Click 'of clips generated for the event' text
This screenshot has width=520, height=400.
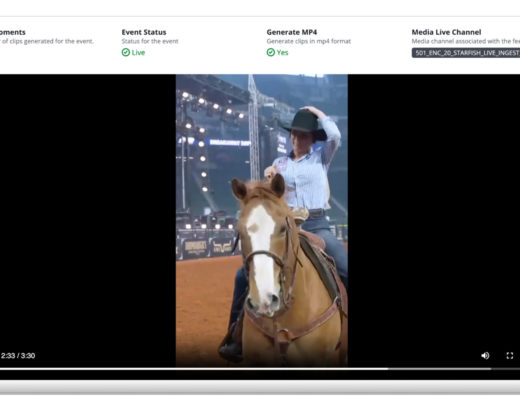tap(48, 41)
